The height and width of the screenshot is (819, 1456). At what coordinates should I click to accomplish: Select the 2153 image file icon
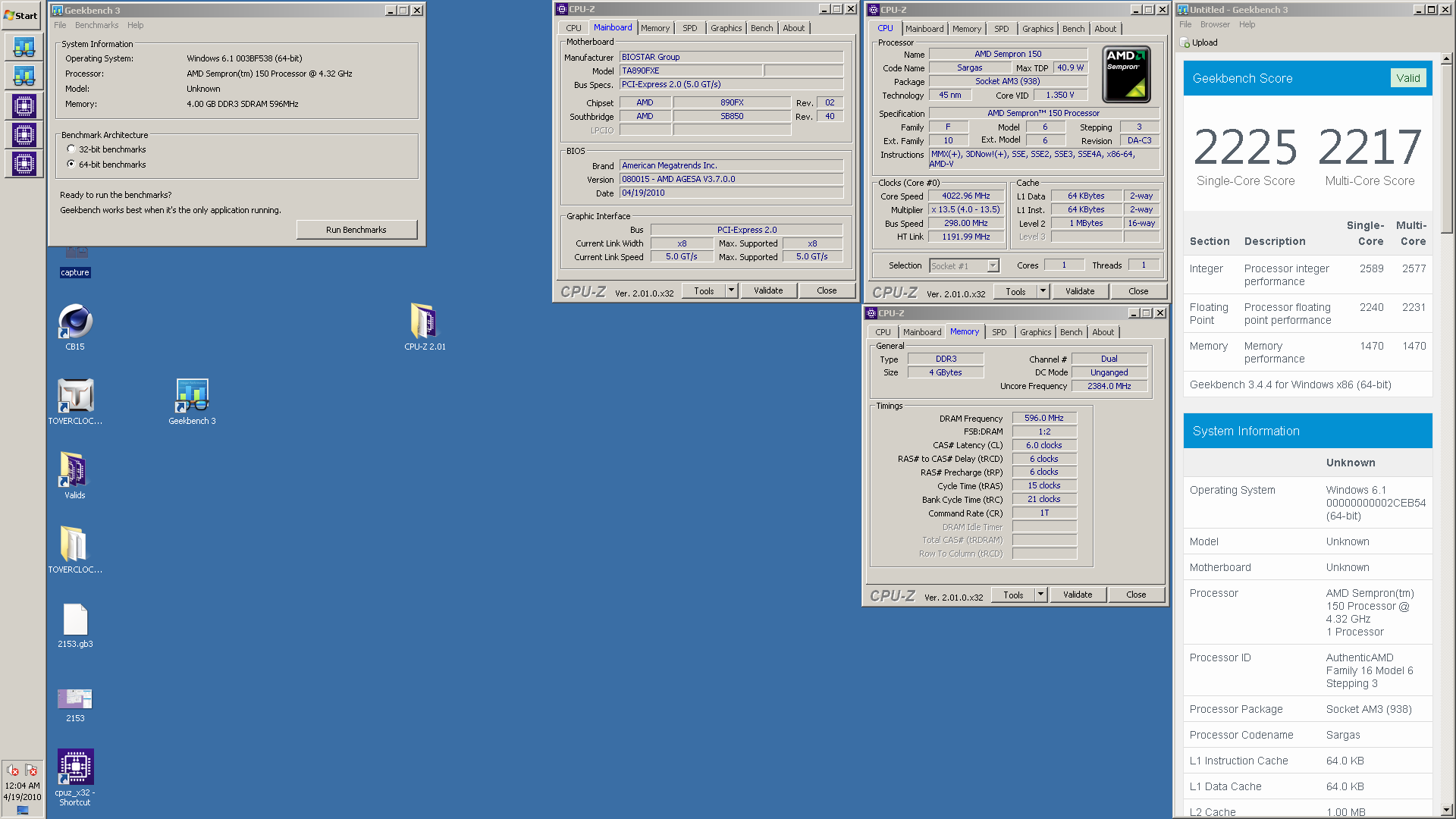point(75,704)
